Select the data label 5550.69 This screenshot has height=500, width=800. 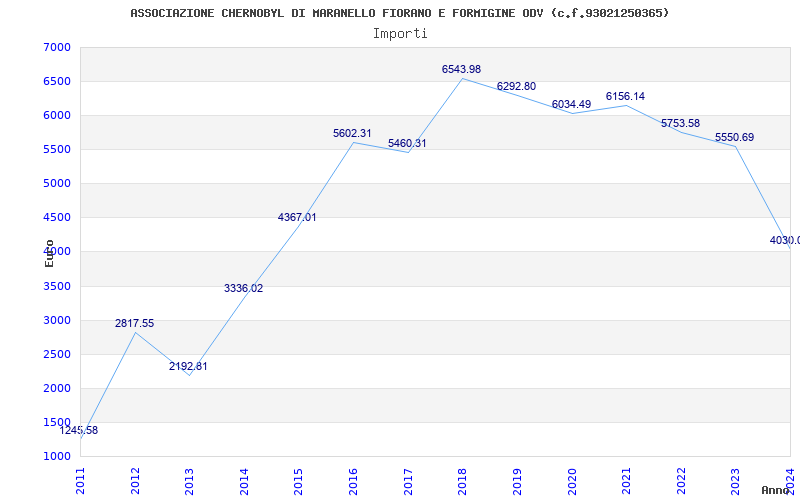(x=735, y=137)
